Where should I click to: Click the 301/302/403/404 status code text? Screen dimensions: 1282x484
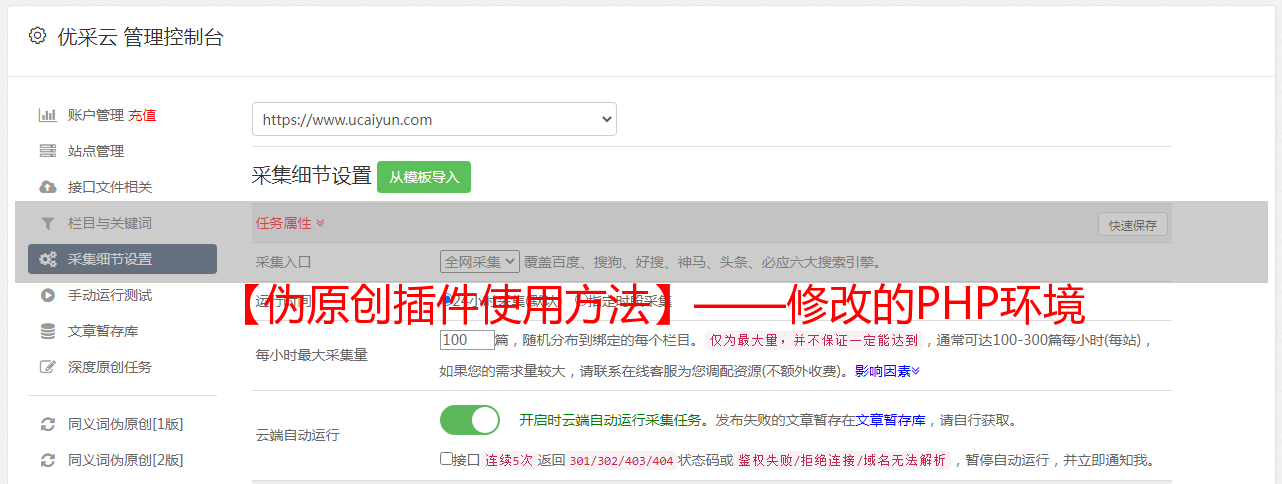(x=621, y=460)
